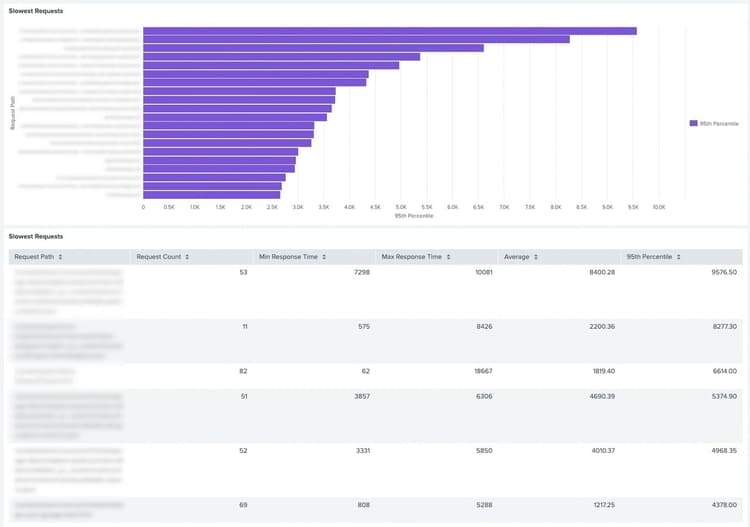Select average value 8400.28
The image size is (750, 527).
click(602, 272)
